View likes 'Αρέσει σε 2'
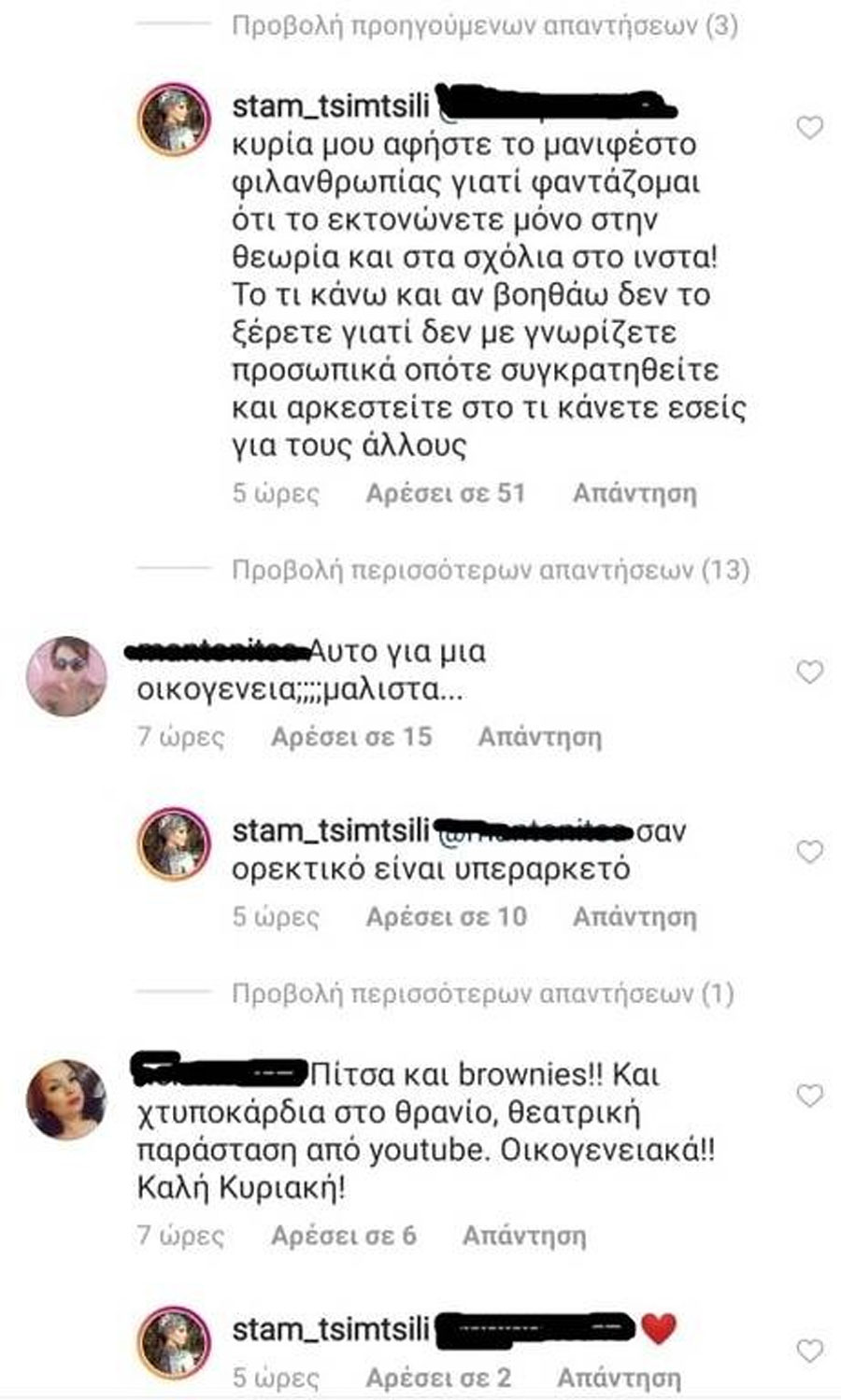 [x=438, y=1378]
